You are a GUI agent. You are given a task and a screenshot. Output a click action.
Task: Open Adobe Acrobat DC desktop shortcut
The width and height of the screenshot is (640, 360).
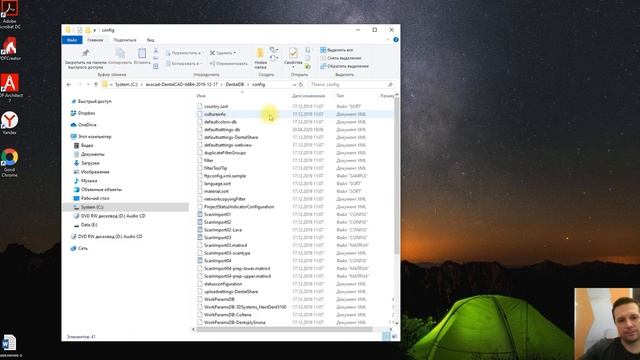tap(9, 15)
